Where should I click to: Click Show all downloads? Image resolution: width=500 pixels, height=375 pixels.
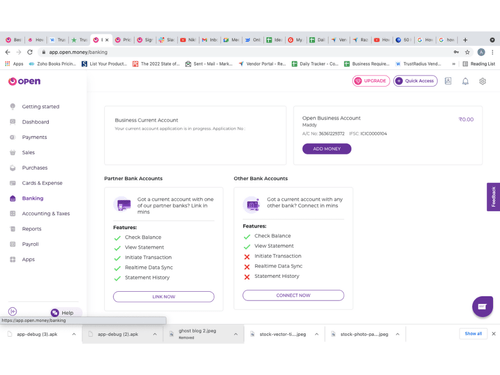(x=473, y=334)
